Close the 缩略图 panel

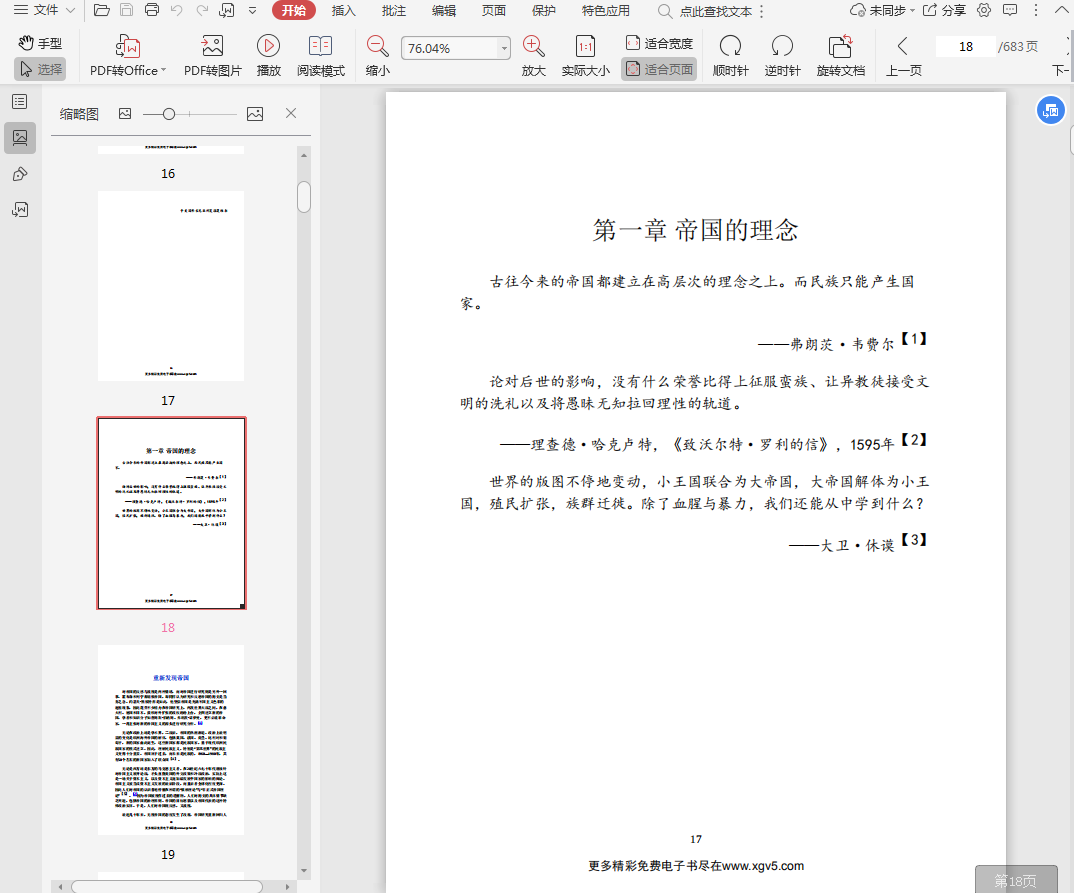290,114
